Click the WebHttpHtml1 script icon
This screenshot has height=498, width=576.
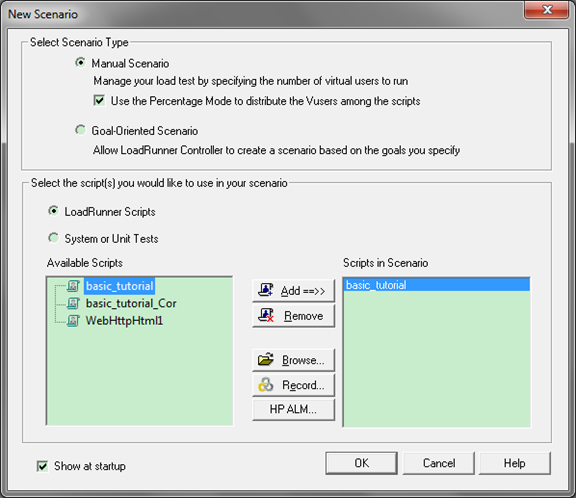click(73, 321)
